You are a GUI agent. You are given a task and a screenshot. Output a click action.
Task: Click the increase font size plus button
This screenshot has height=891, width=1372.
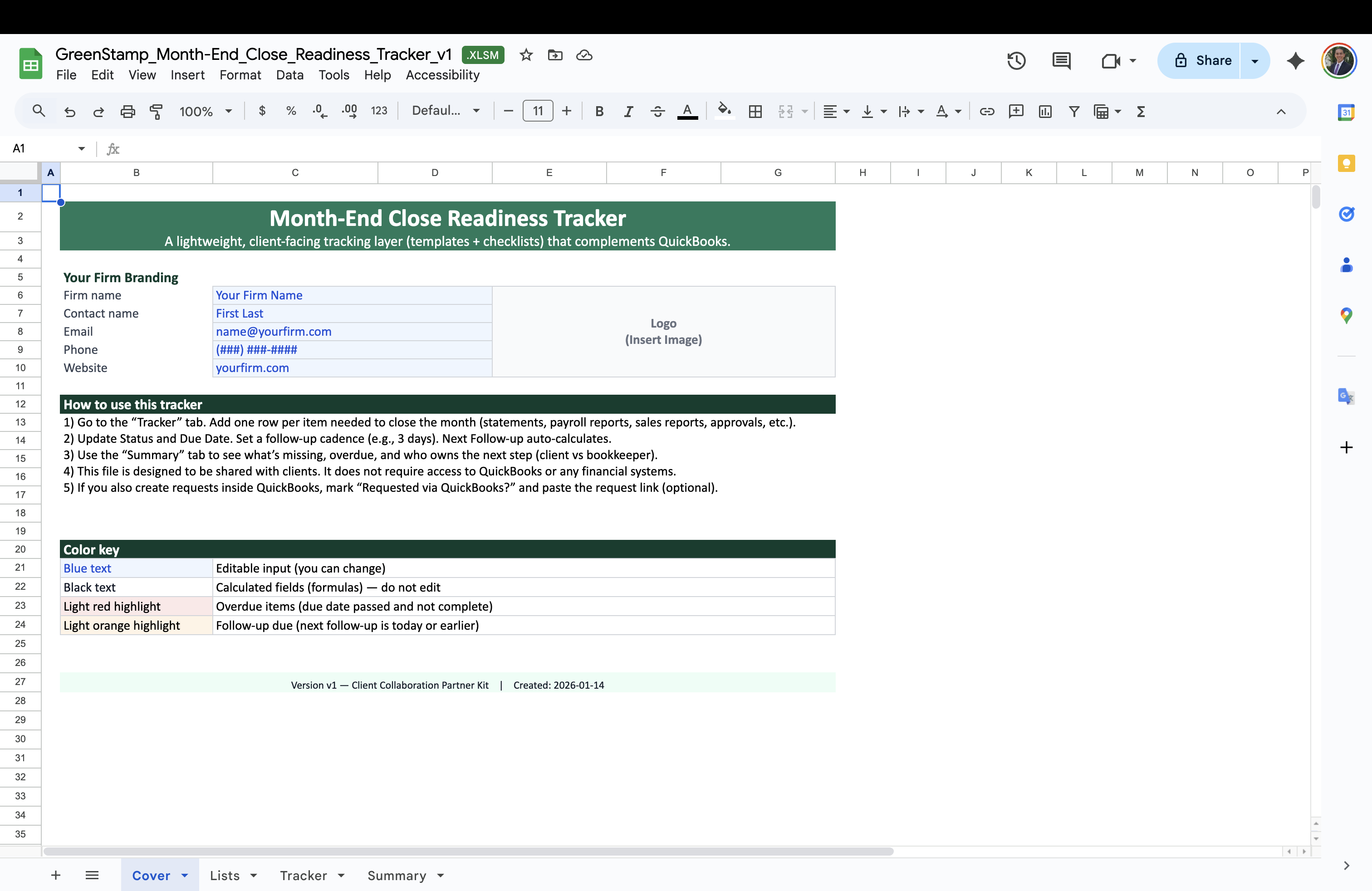point(567,111)
